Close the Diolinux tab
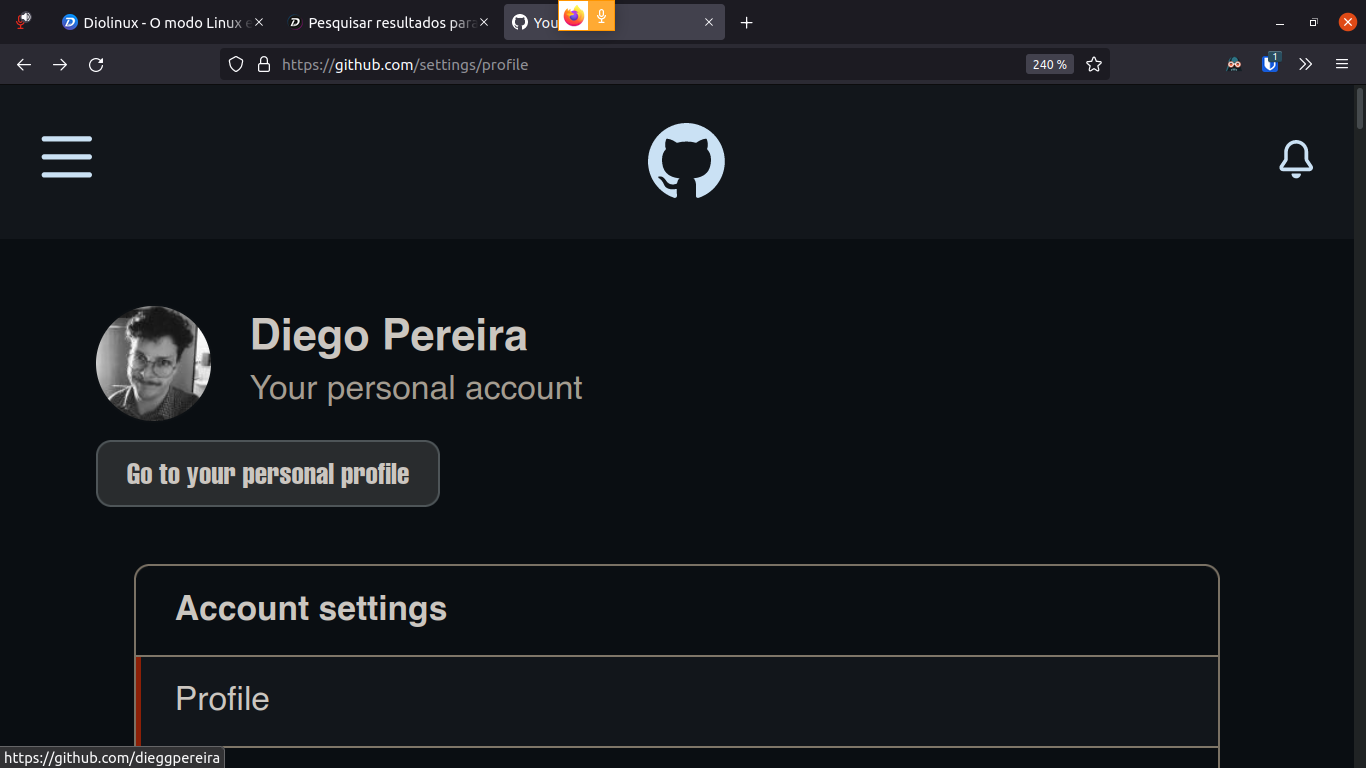The height and width of the screenshot is (768, 1366). tap(259, 22)
